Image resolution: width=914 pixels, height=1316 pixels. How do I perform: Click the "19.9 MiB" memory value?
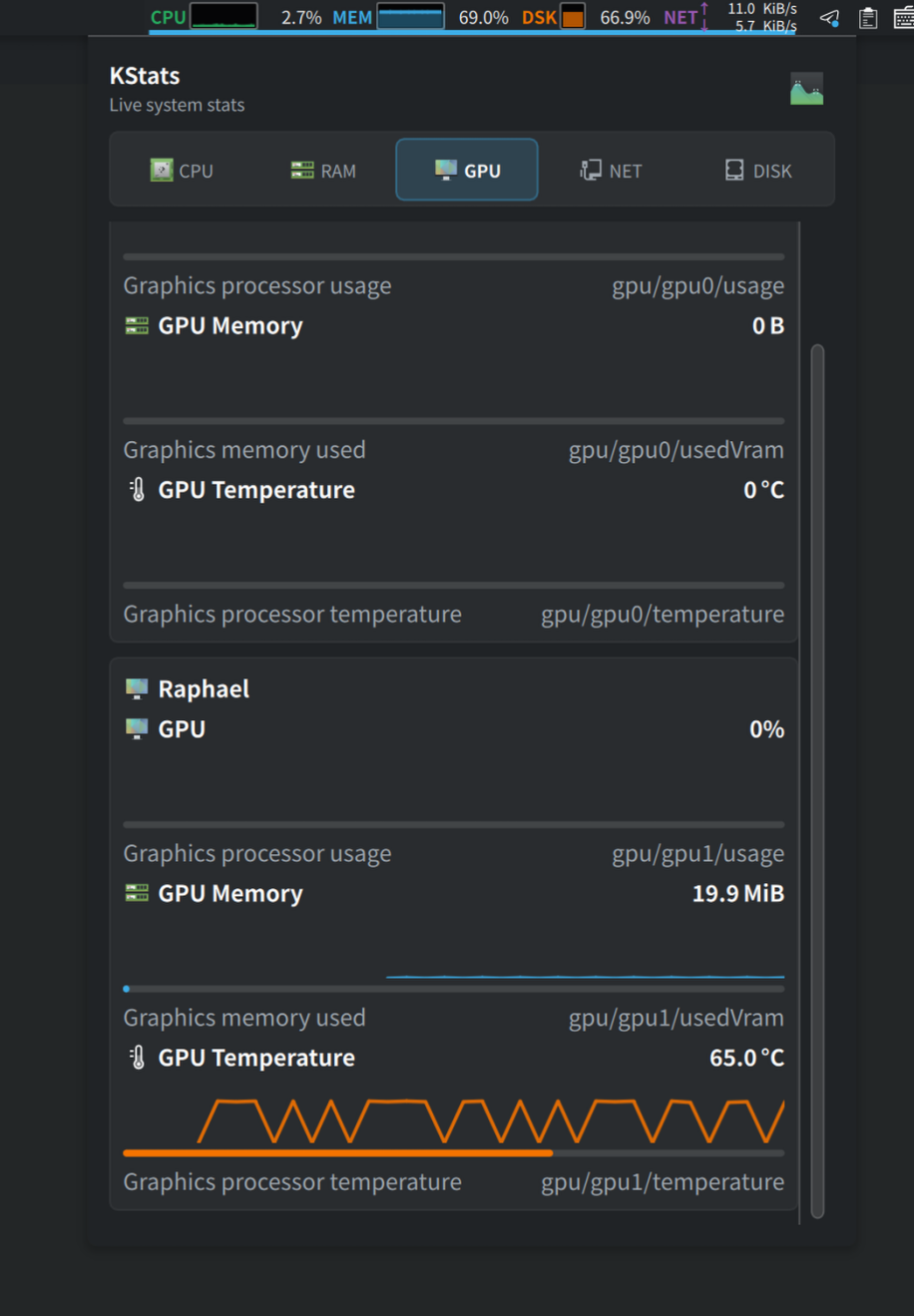click(x=738, y=893)
